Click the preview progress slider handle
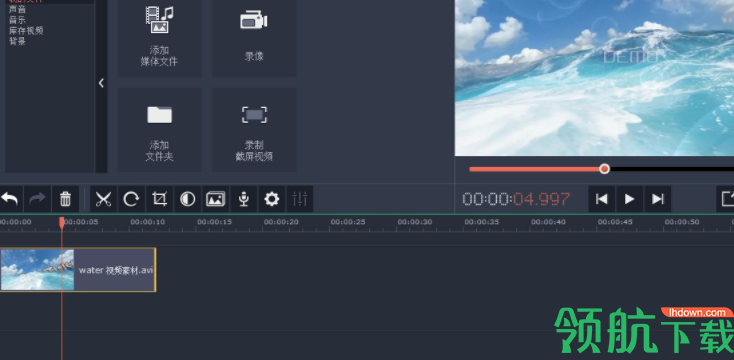 tap(604, 169)
